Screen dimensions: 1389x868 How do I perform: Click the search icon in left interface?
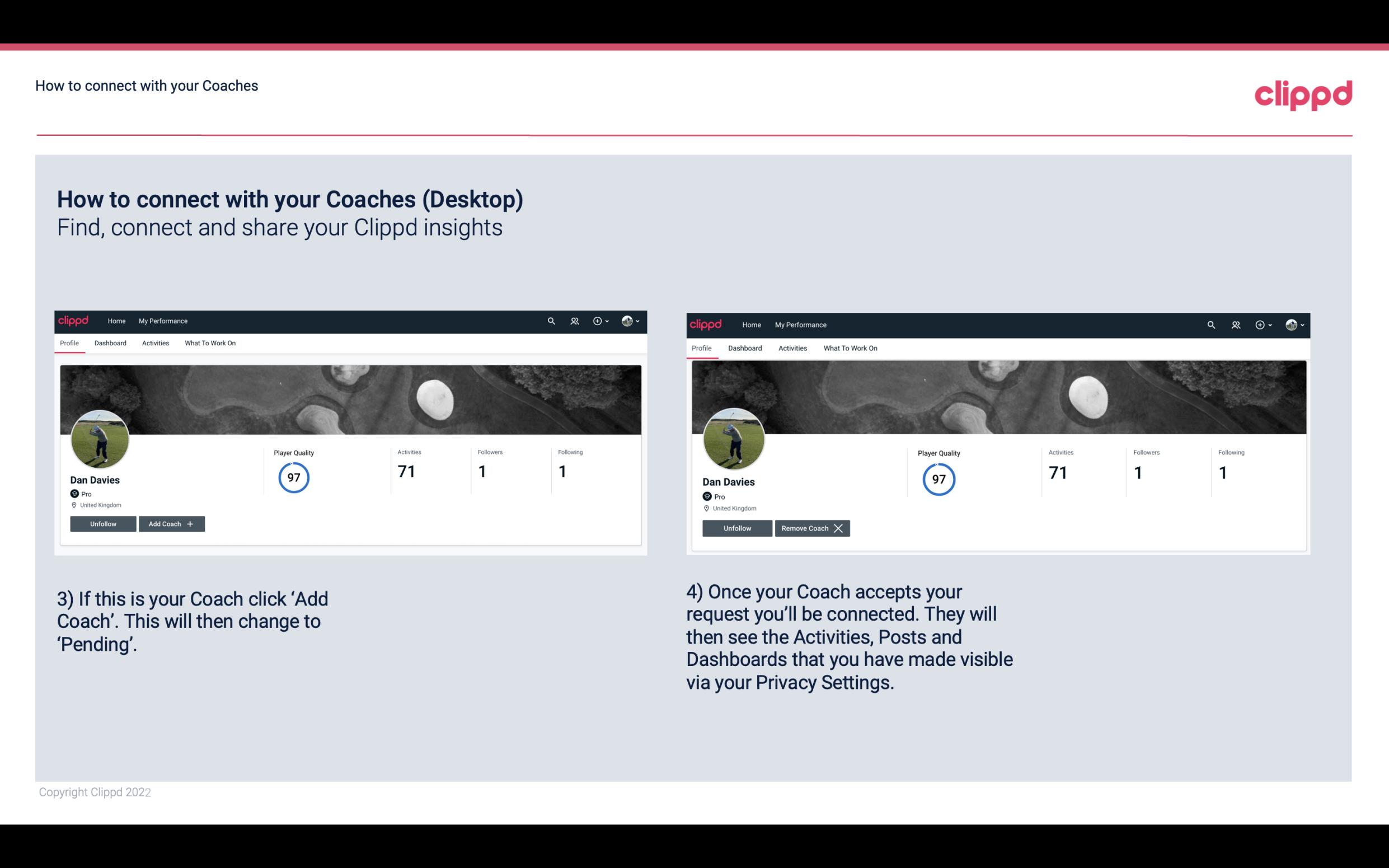pos(552,320)
